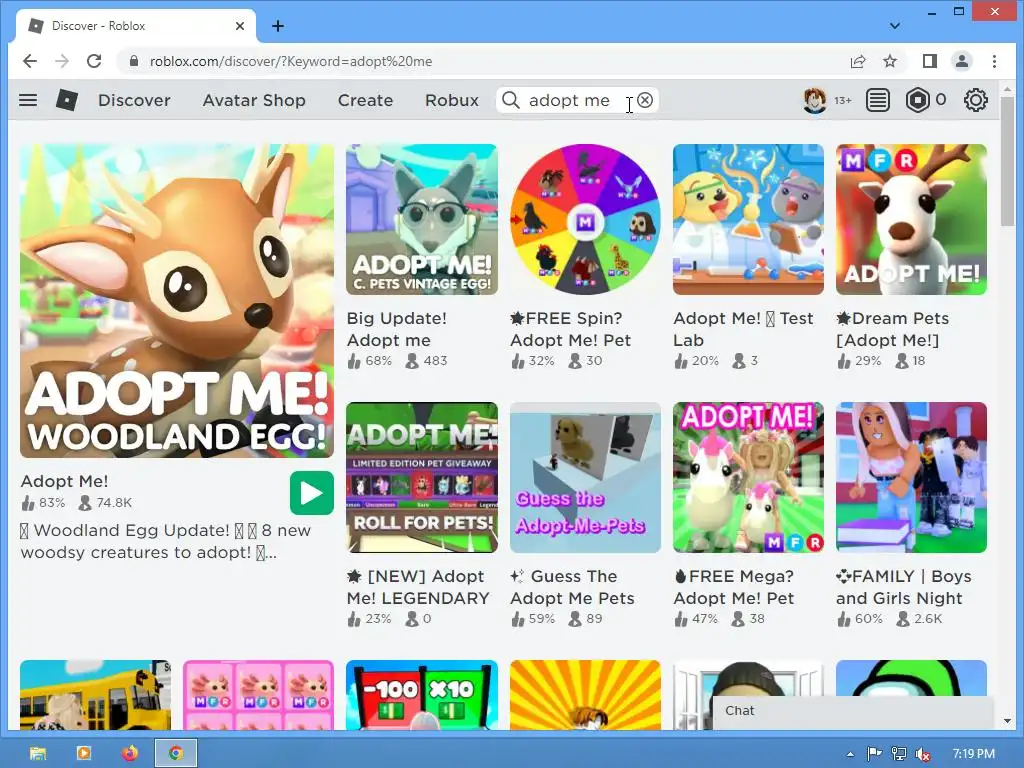The image size is (1024, 768).
Task: Bookmark this page with the star
Action: [x=889, y=61]
